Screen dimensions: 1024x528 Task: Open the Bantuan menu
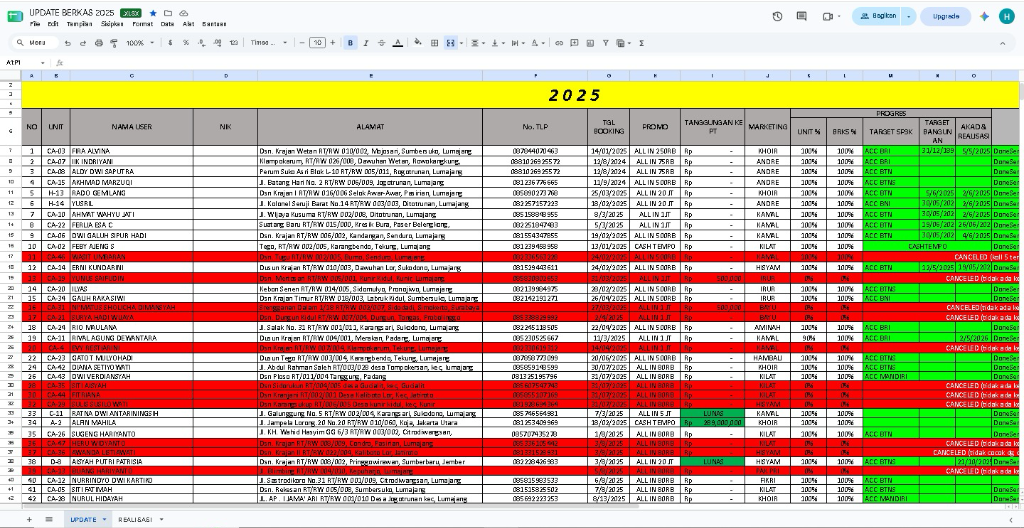[x=214, y=24]
